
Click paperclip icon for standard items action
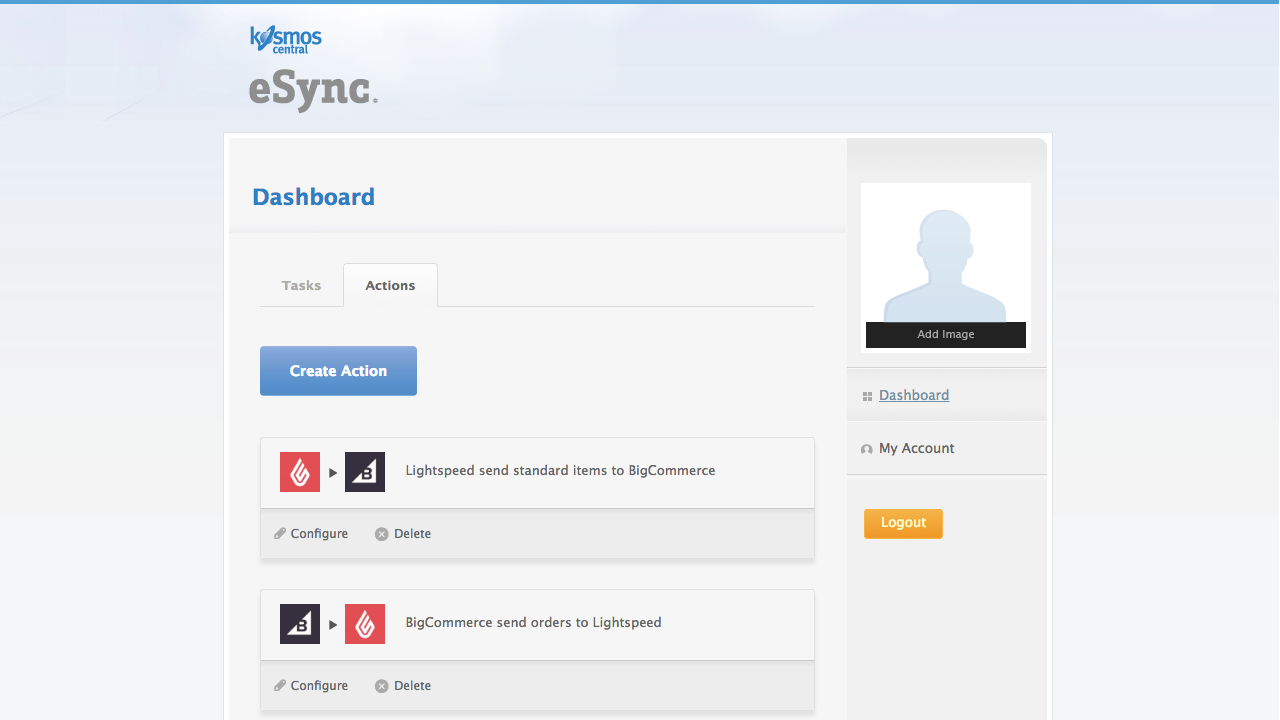click(280, 534)
